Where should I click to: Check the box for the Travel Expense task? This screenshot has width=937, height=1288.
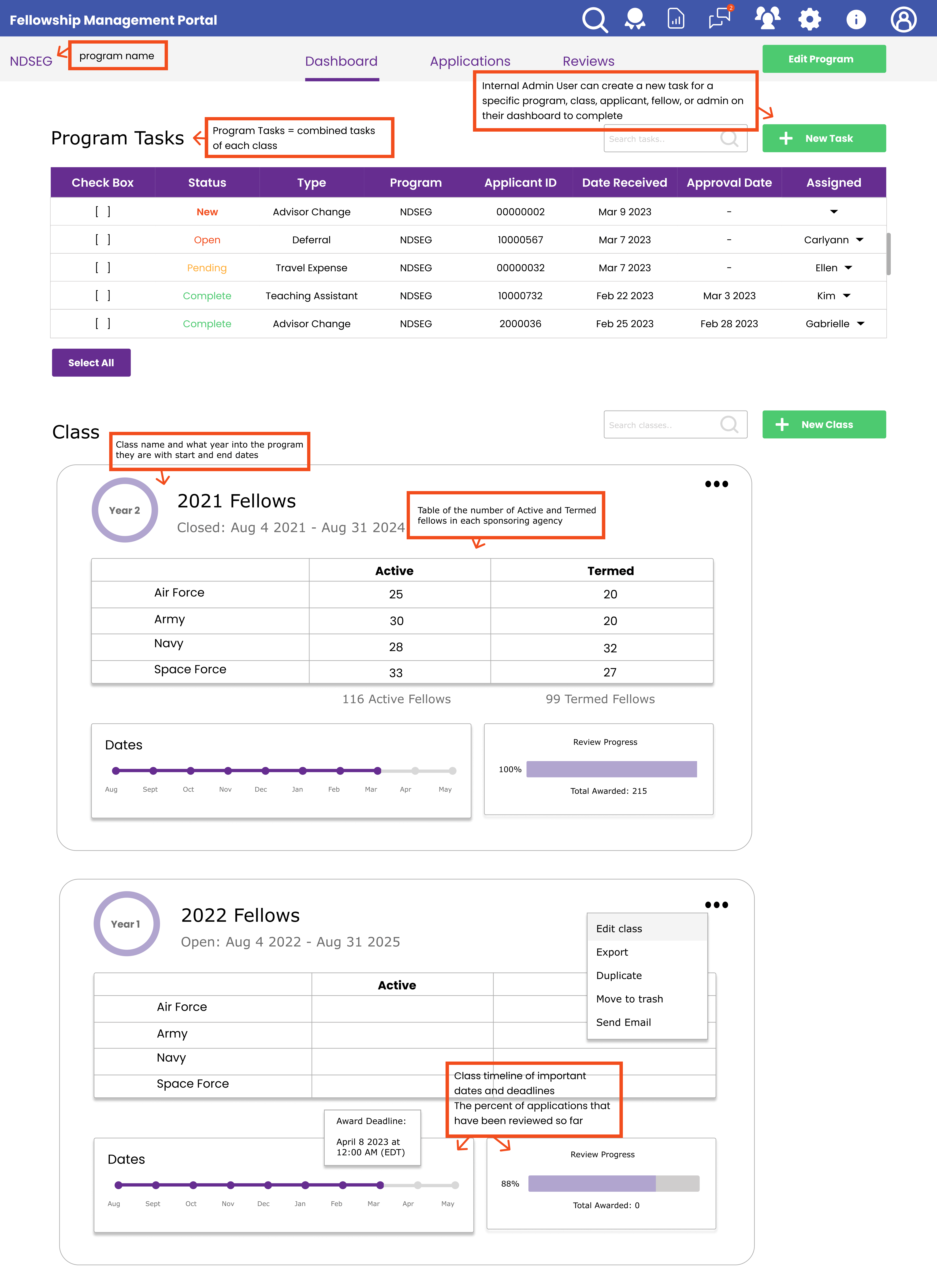pos(103,267)
